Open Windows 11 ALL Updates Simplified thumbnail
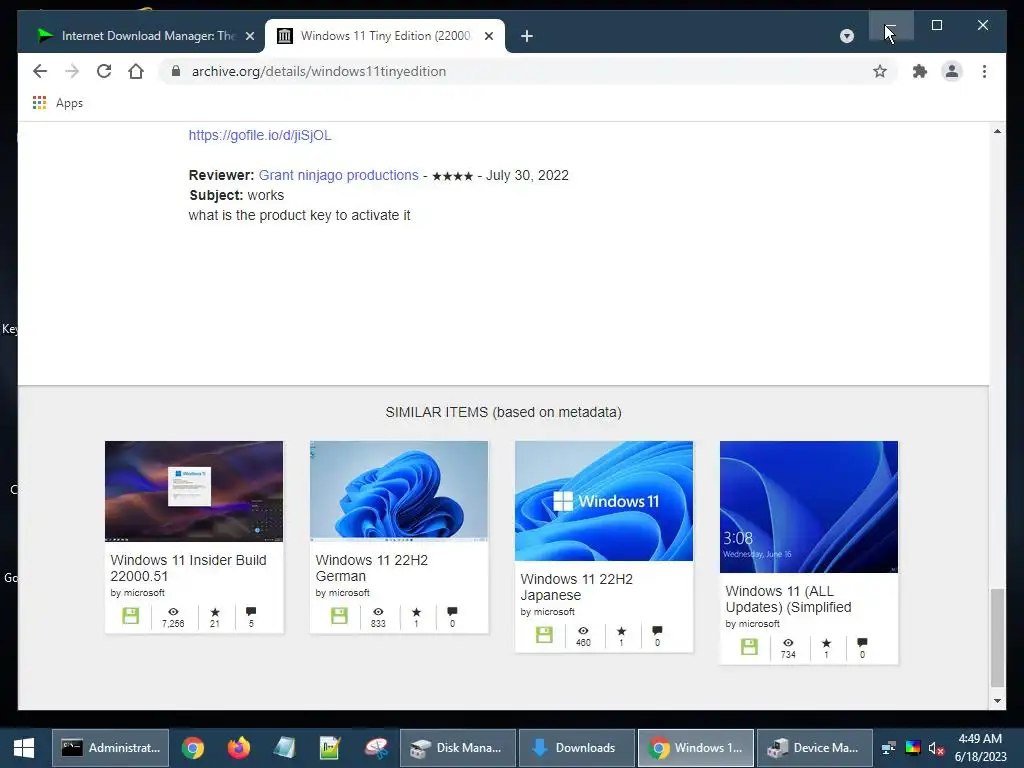 click(809, 507)
